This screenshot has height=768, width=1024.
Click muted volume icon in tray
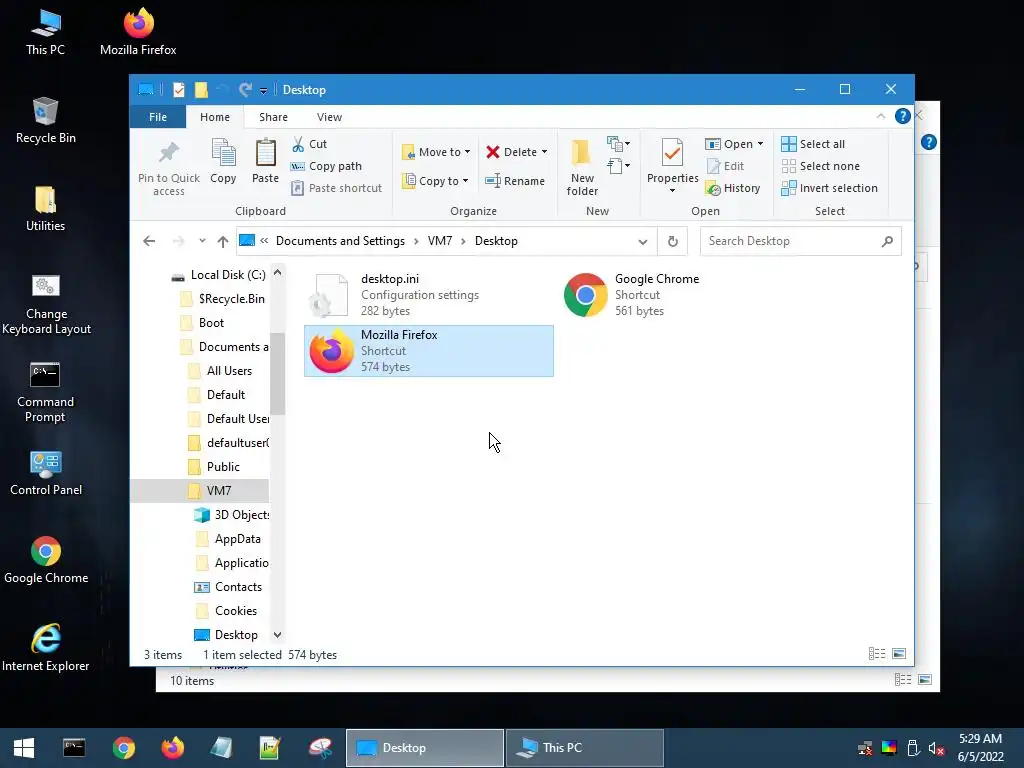point(937,748)
